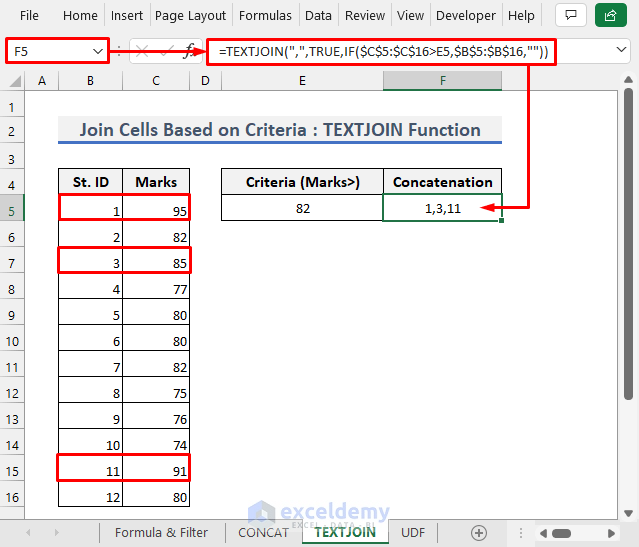The height and width of the screenshot is (547, 639).
Task: Select the 'St. ID' header cell
Action: tap(90, 182)
